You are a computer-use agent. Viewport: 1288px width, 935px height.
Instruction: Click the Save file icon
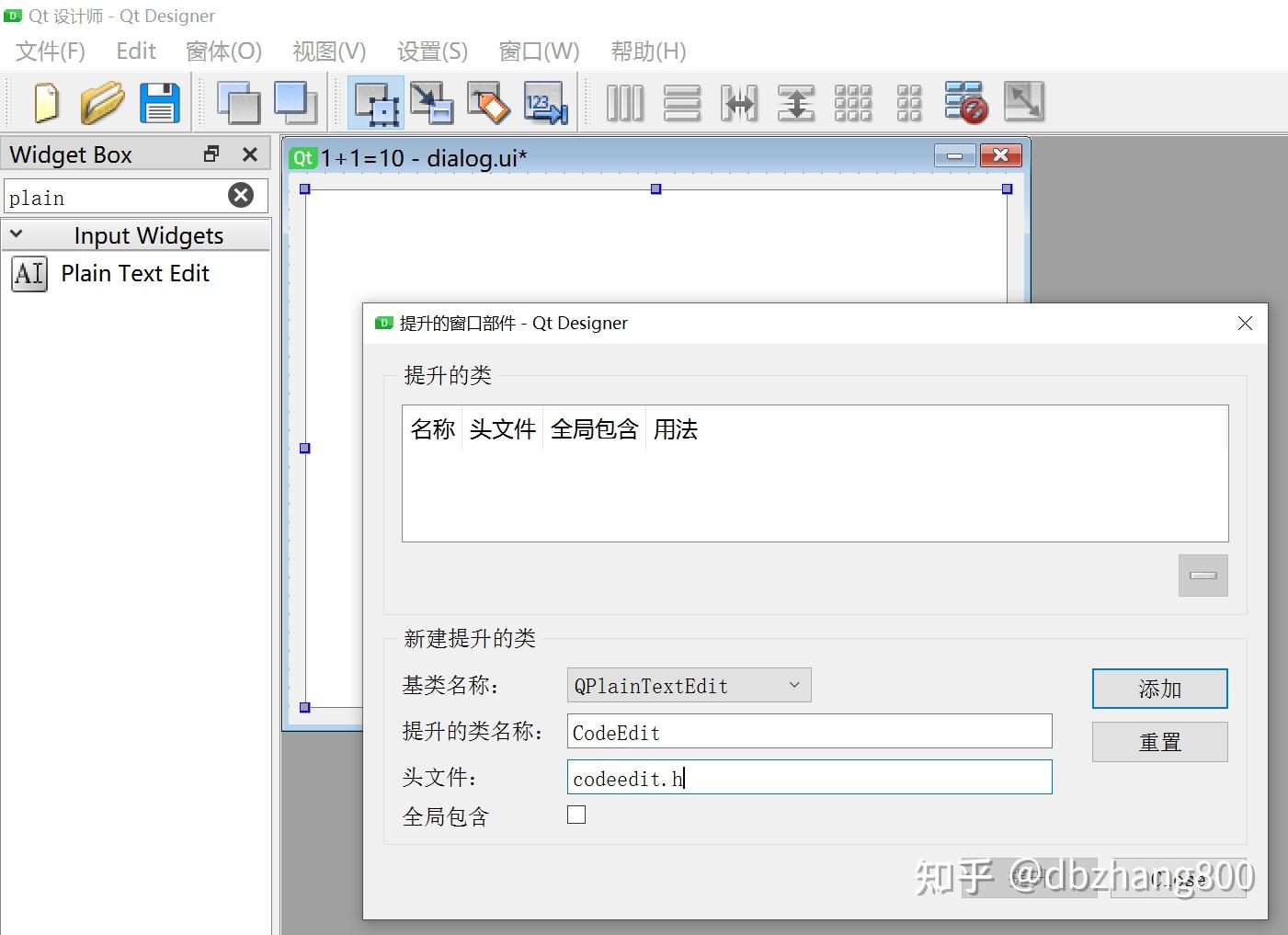[159, 102]
